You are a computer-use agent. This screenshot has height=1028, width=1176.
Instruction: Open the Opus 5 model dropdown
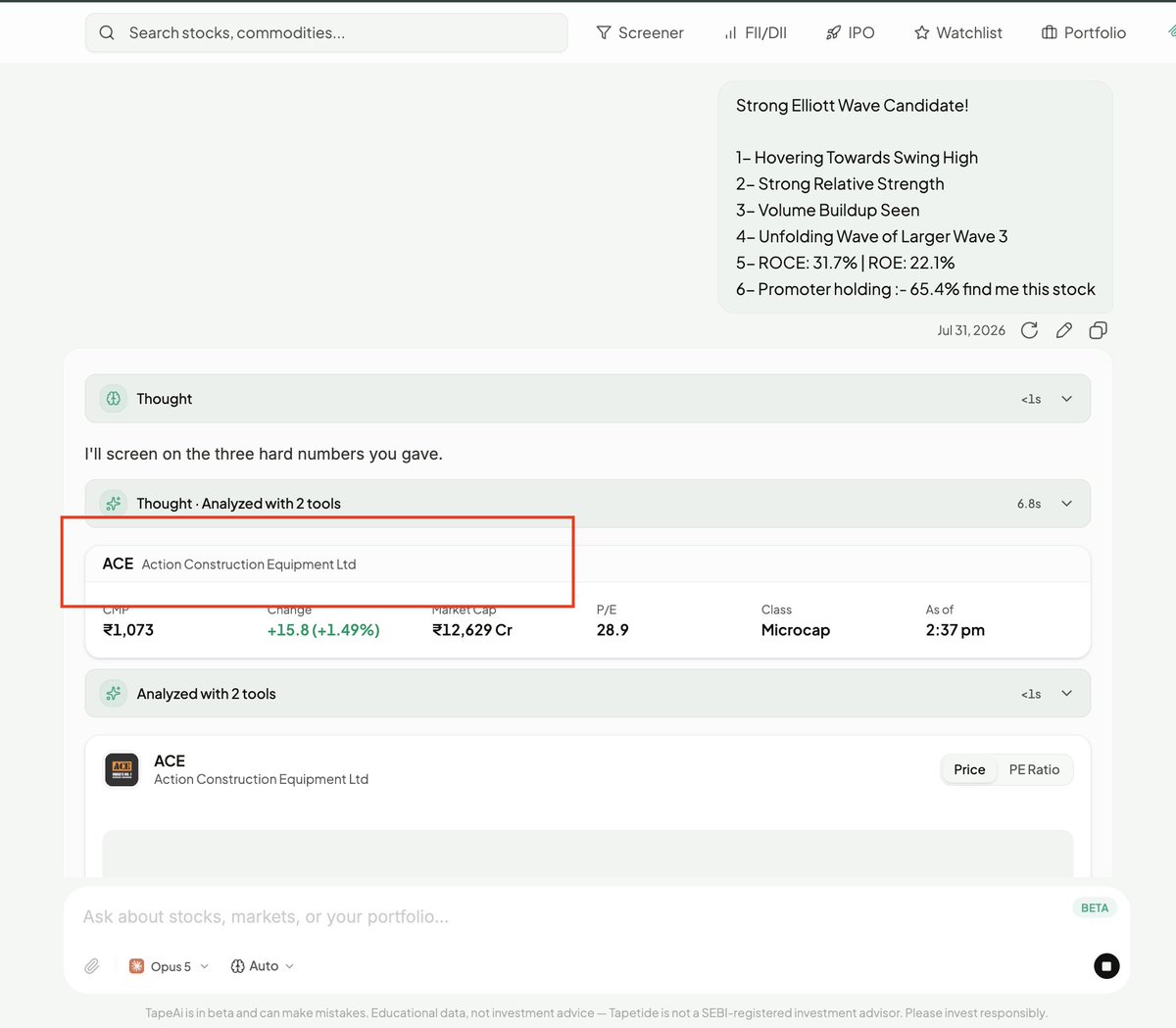[170, 966]
